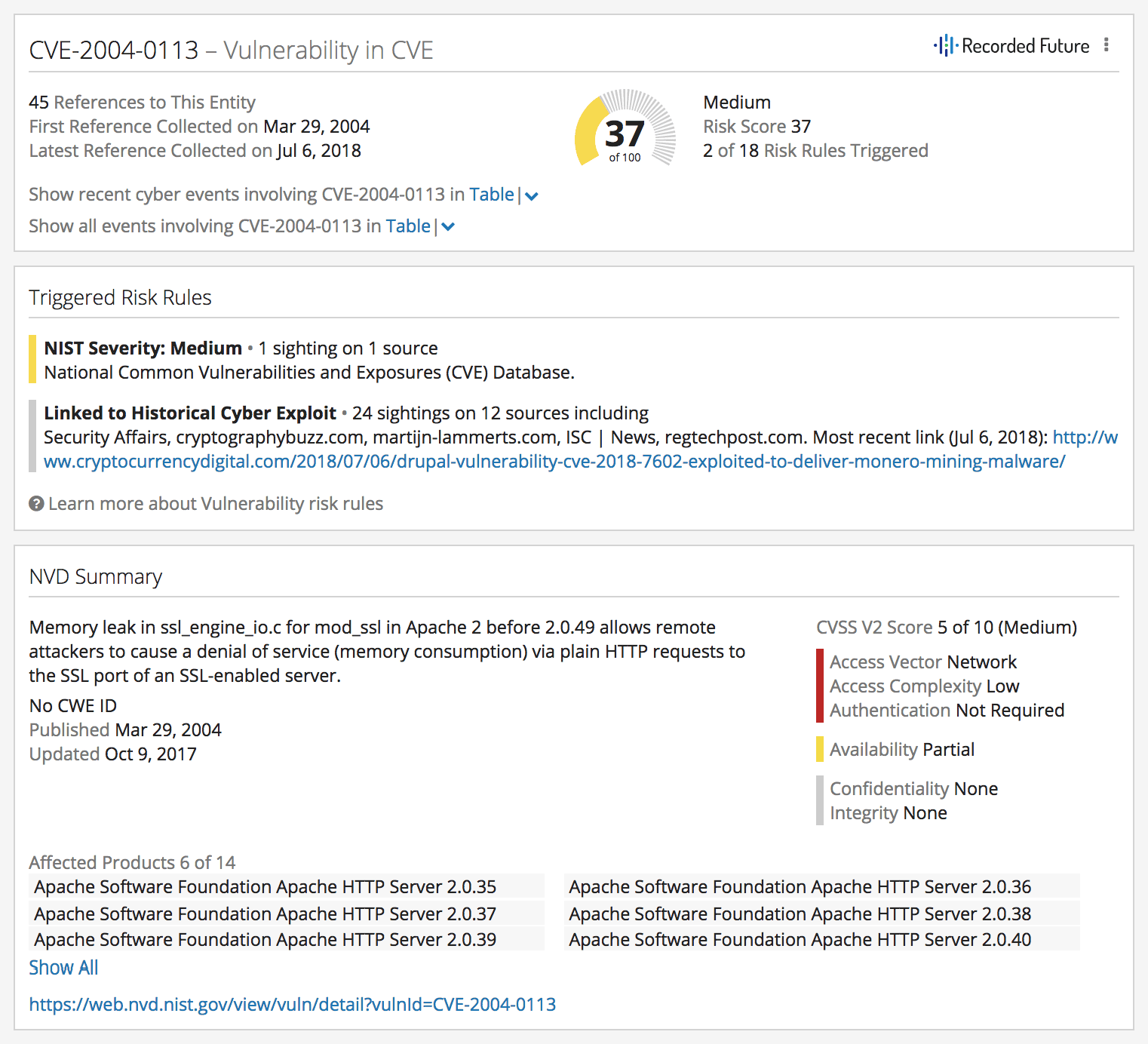Expand dropdown next to all events Table
Screen dimensions: 1148x1044
coord(448,227)
